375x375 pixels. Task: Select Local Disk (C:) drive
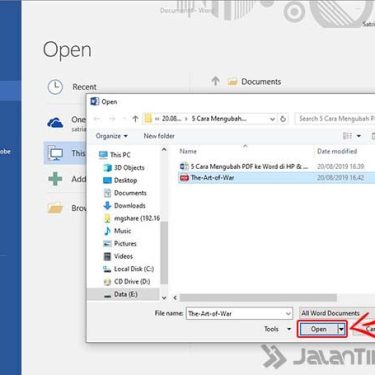click(x=128, y=269)
